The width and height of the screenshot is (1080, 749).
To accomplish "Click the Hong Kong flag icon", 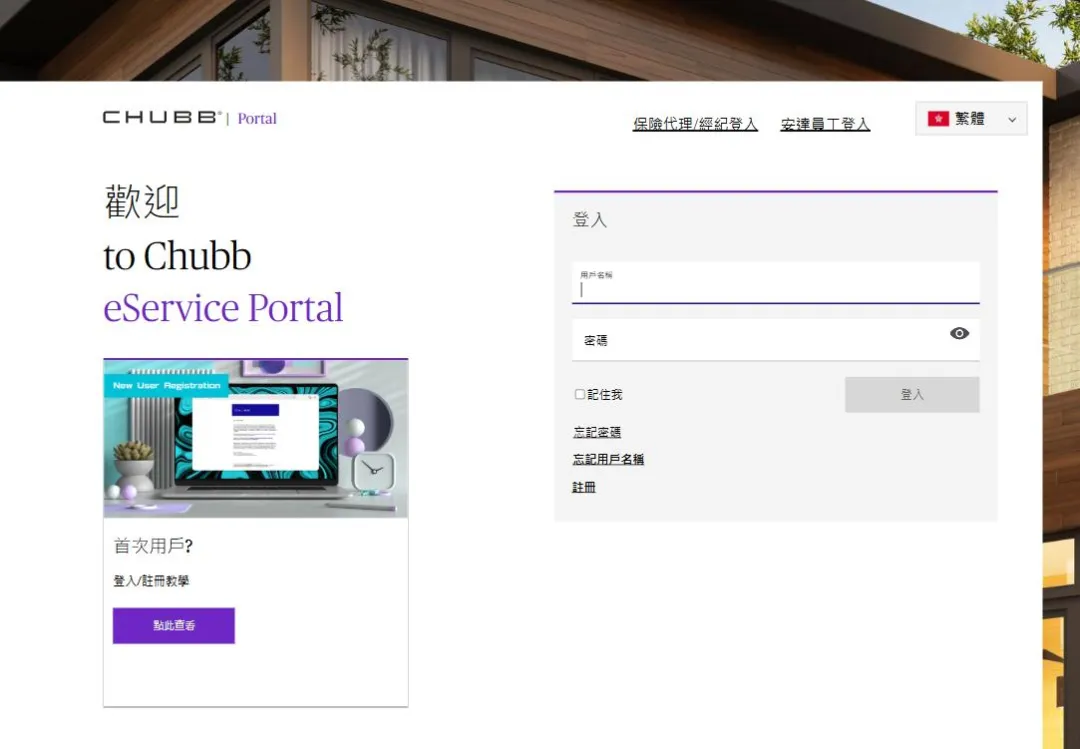I will click(937, 119).
